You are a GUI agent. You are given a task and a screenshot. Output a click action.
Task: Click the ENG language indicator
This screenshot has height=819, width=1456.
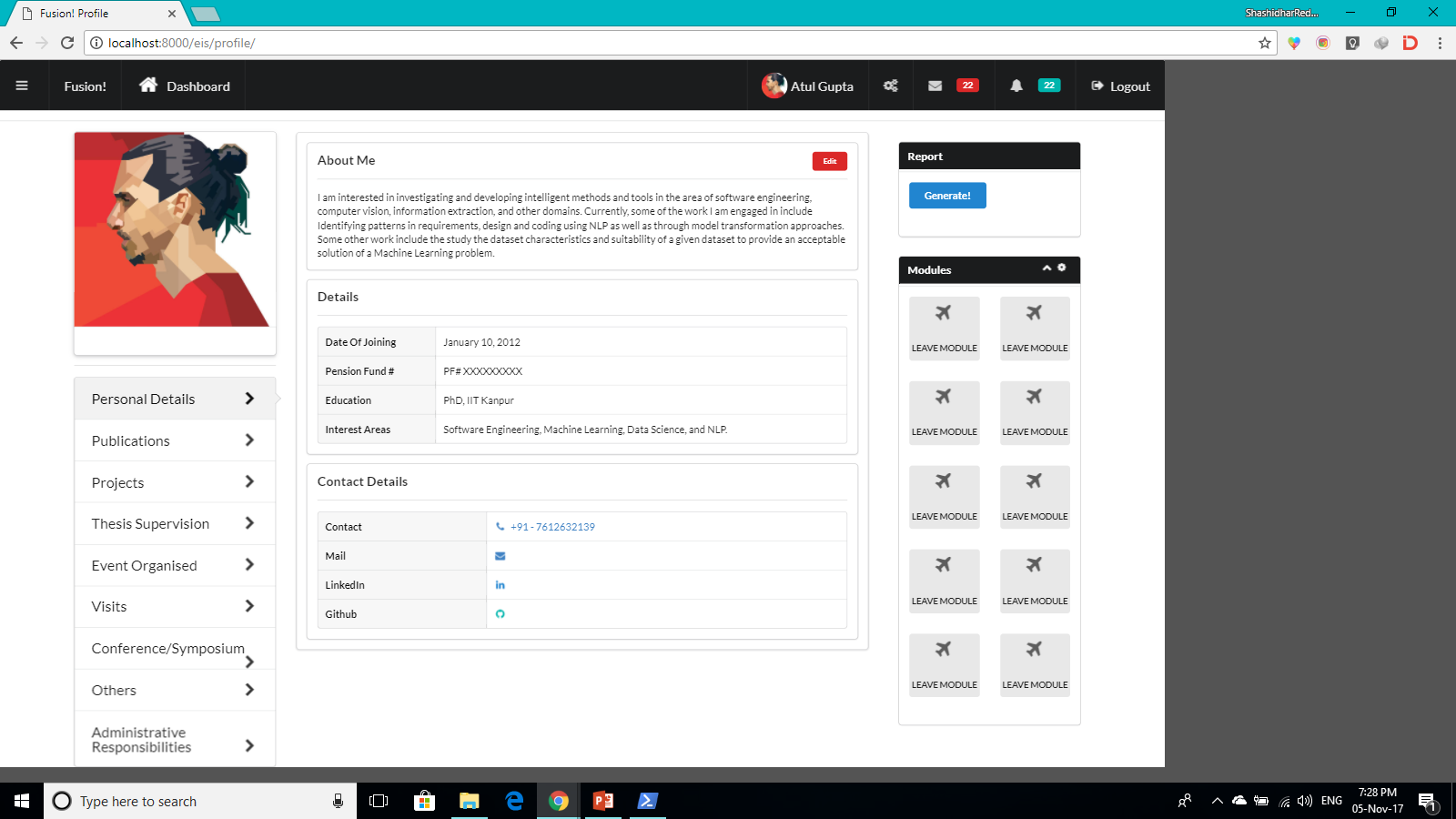point(1331,801)
